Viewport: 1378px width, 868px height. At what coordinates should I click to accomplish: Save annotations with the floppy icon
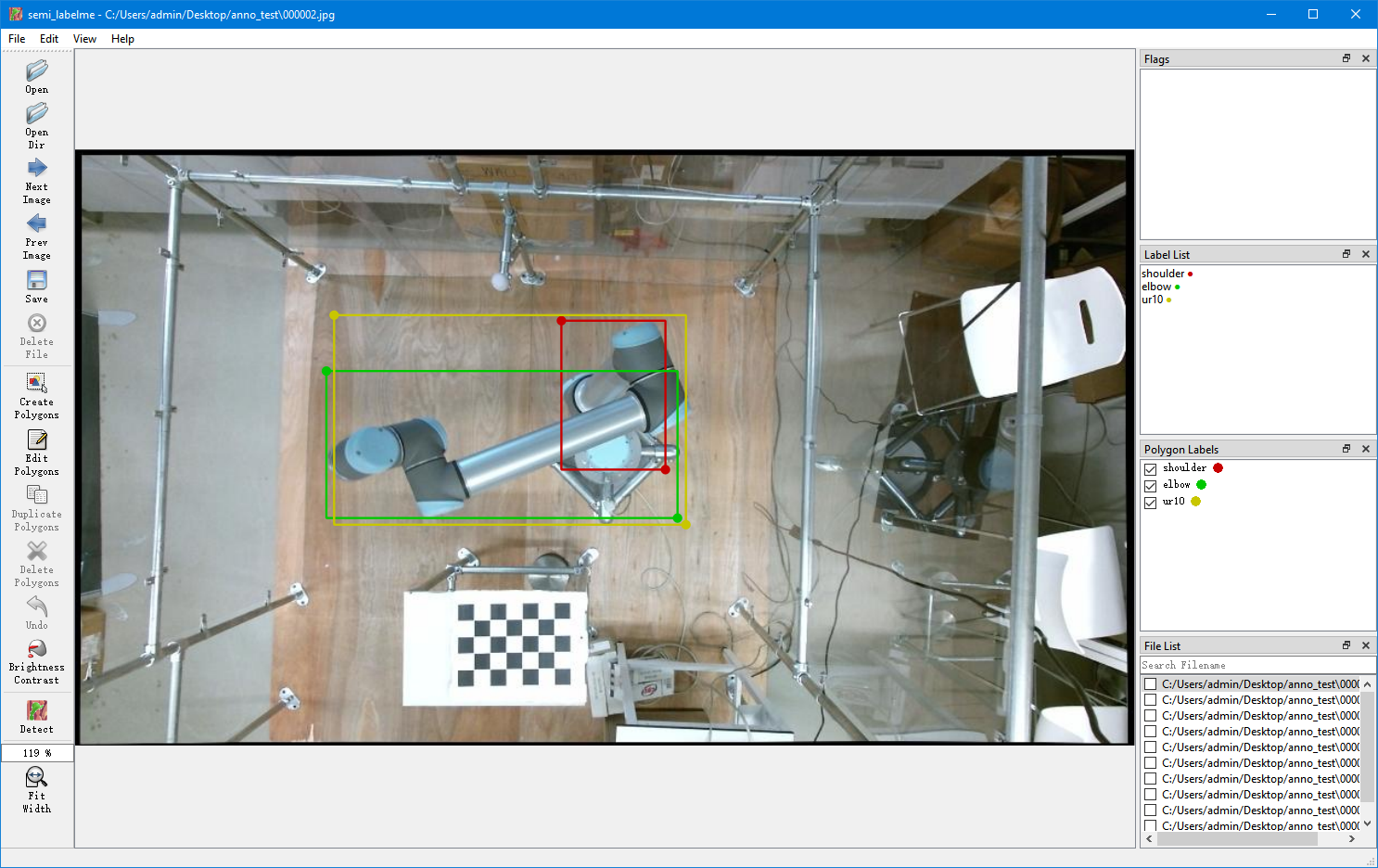pyautogui.click(x=37, y=280)
